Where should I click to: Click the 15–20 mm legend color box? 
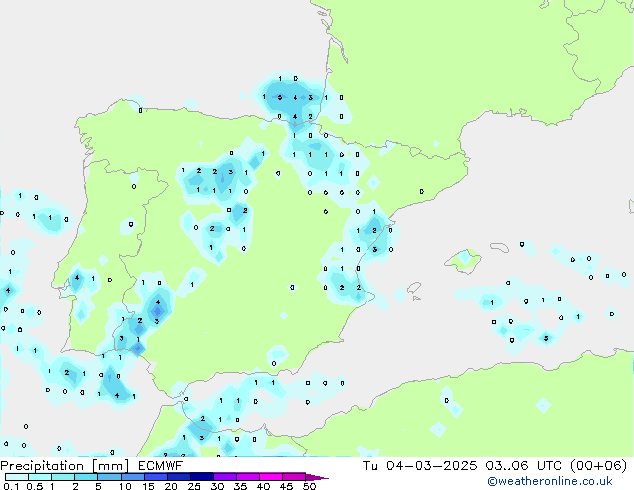point(156,477)
